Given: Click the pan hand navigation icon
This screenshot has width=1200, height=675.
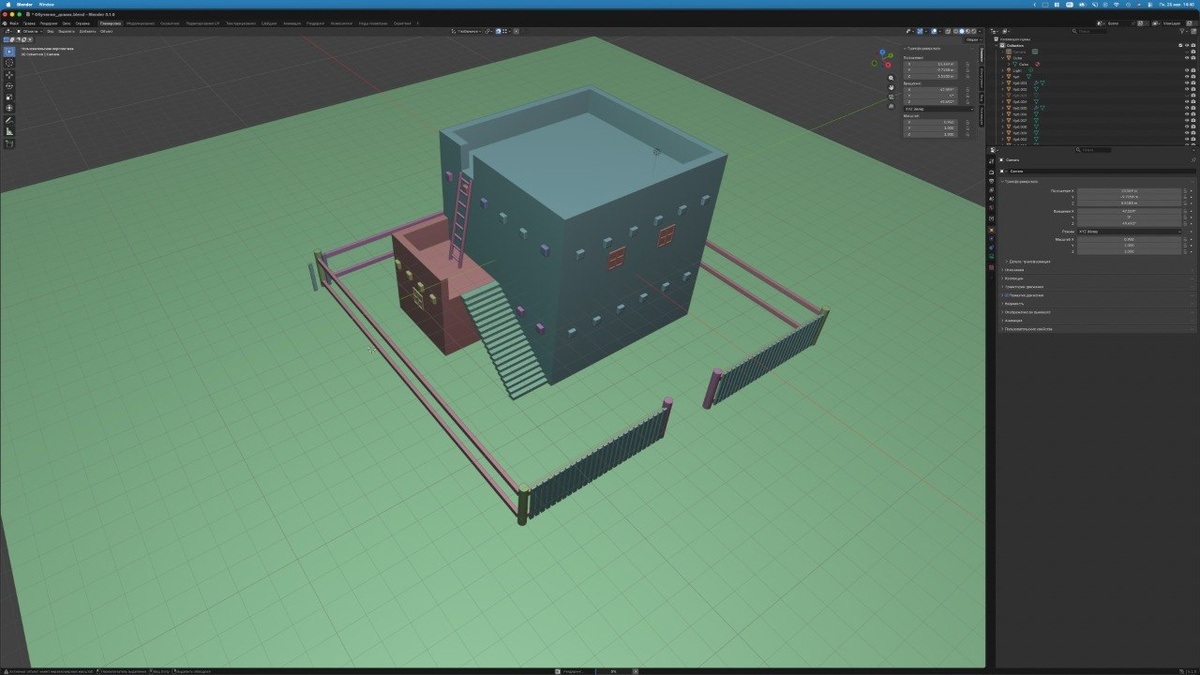Looking at the screenshot, I should tap(891, 87).
